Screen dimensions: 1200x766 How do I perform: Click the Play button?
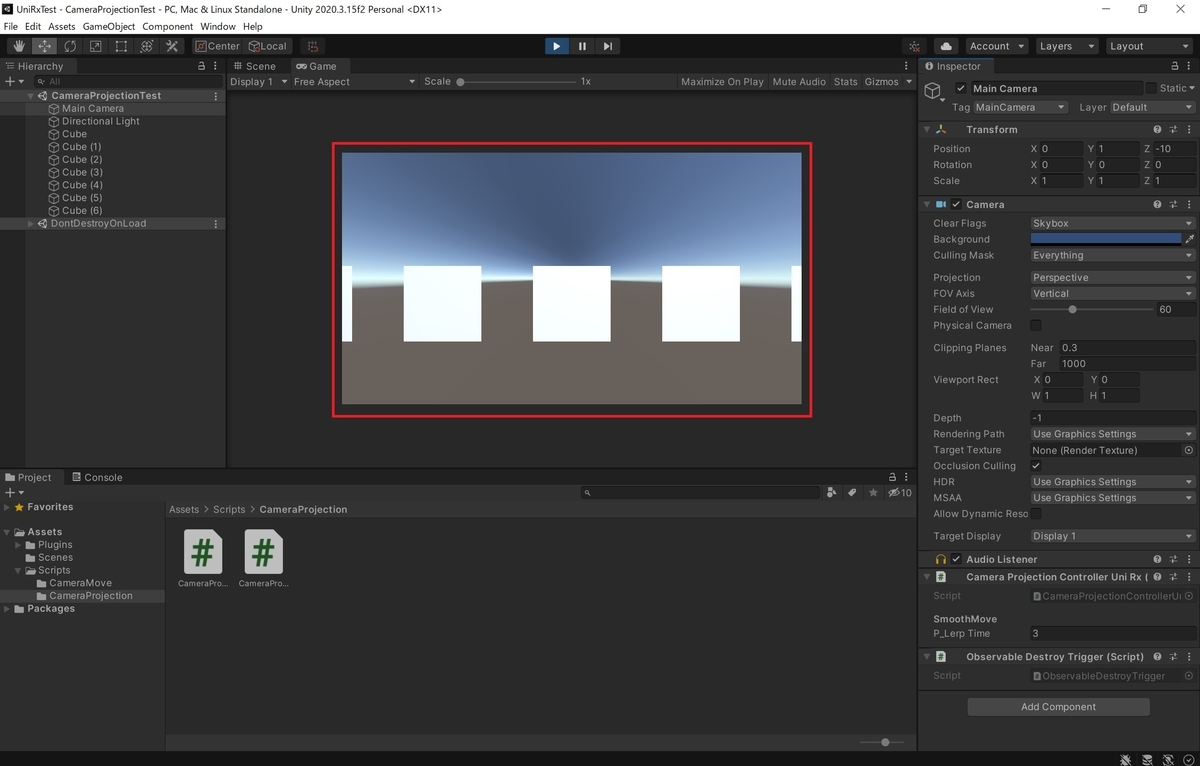tap(557, 46)
